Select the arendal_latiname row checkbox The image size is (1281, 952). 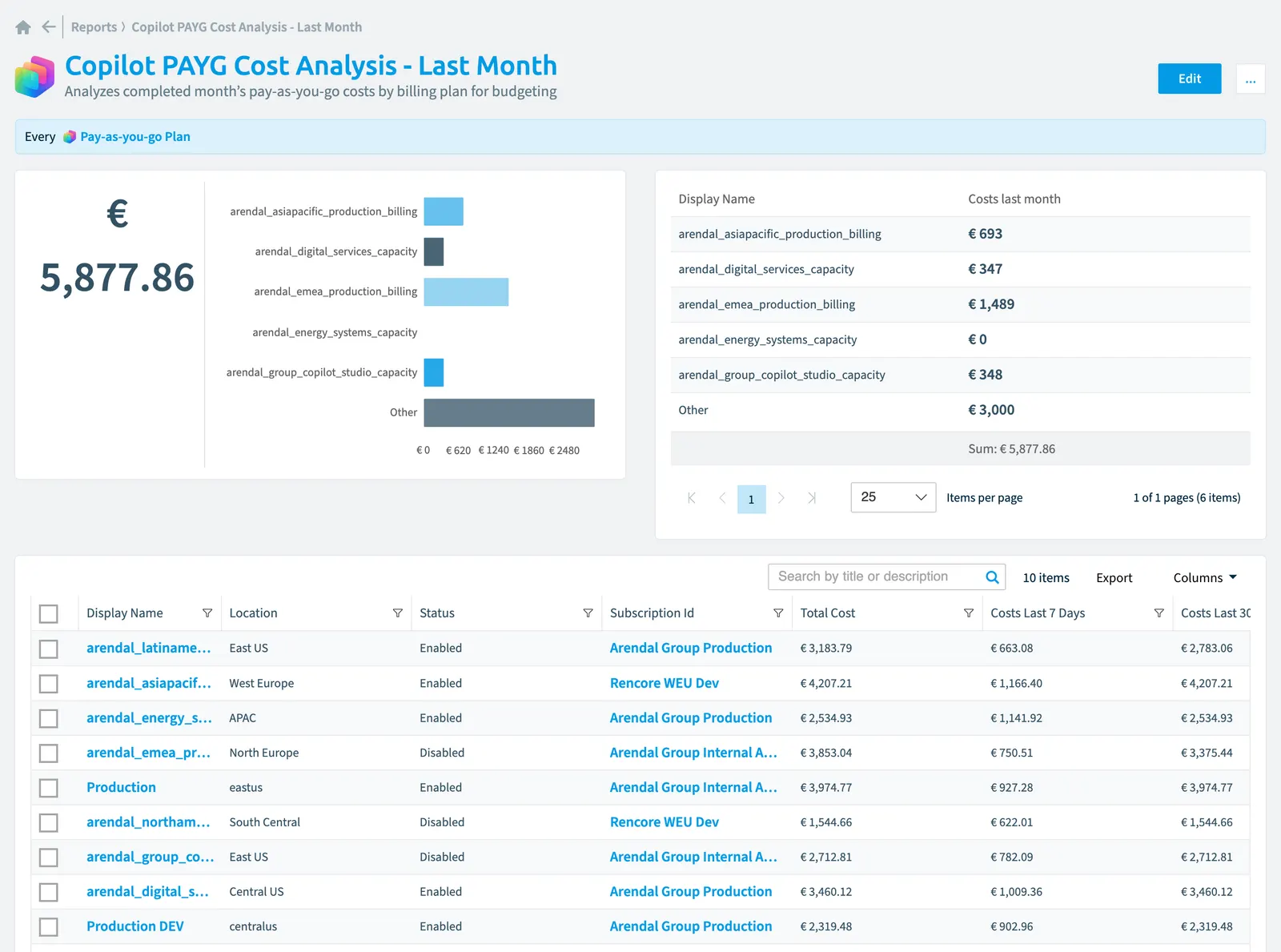(x=49, y=649)
